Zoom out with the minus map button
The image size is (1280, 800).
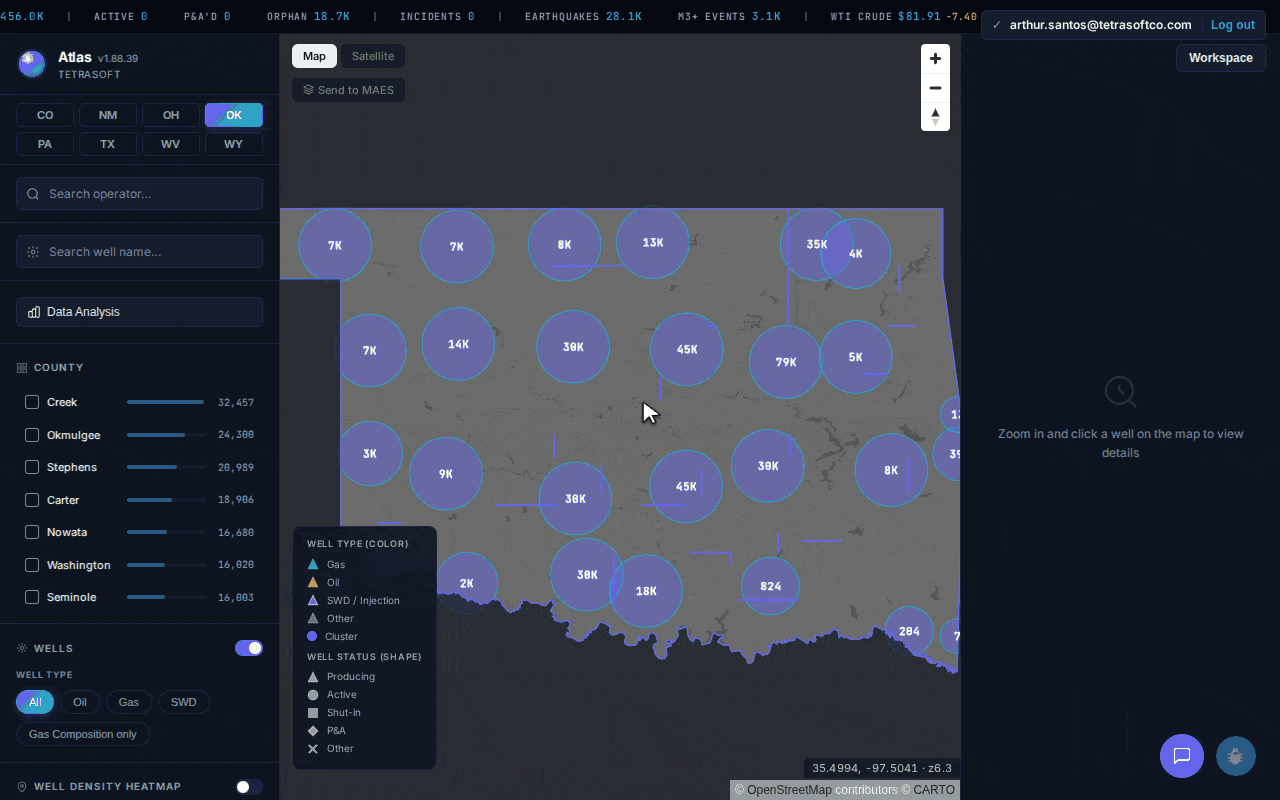[935, 88]
